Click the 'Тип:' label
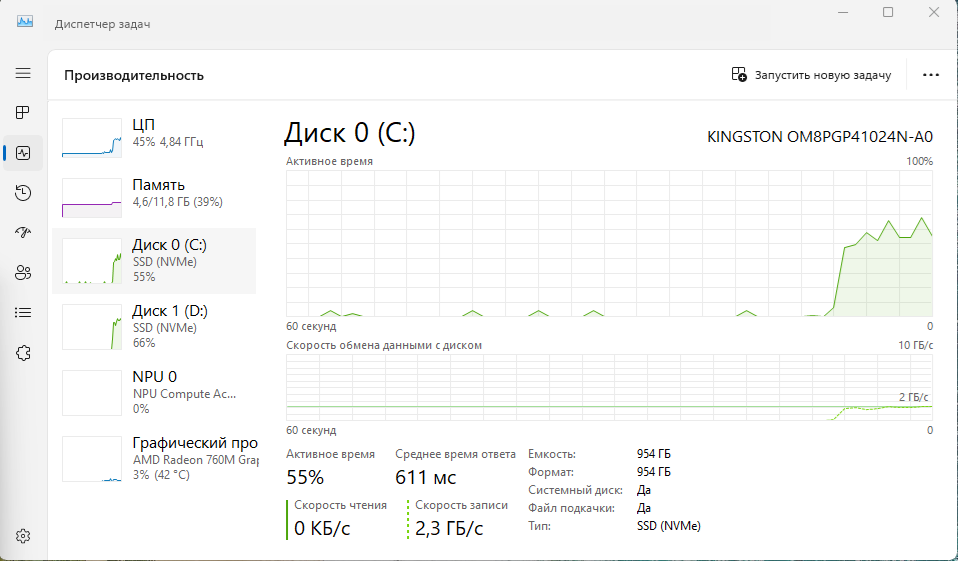The width and height of the screenshot is (958, 561). point(539,526)
